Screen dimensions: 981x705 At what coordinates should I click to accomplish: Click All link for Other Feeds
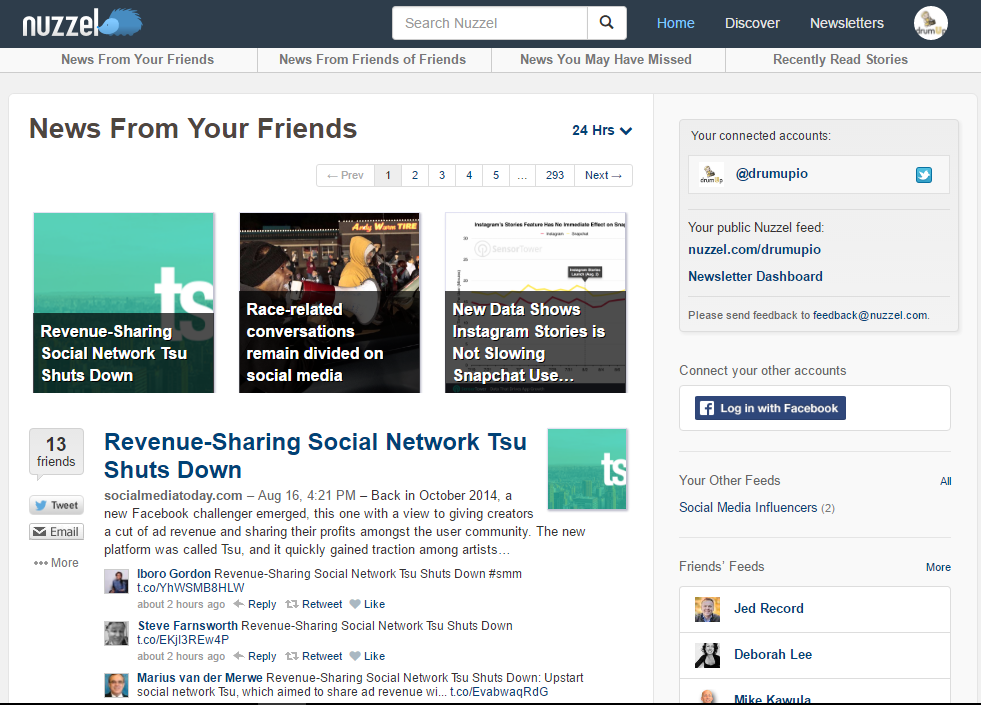tap(945, 481)
